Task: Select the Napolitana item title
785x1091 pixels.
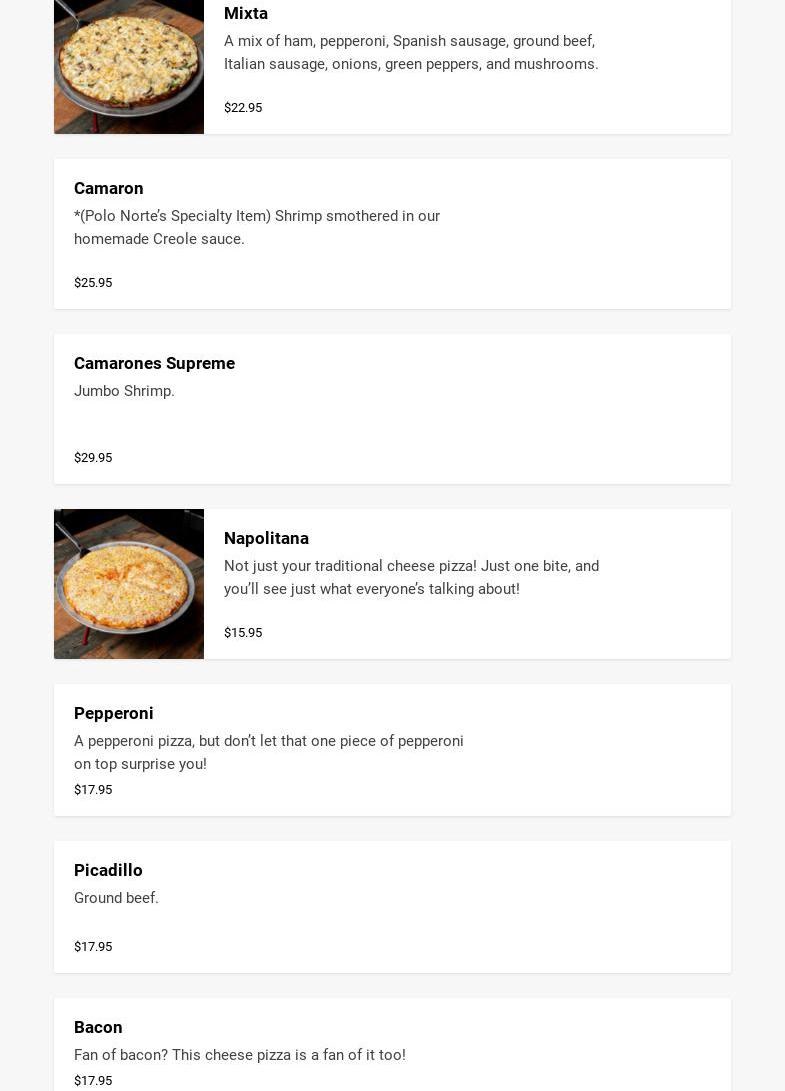Action: coord(266,538)
